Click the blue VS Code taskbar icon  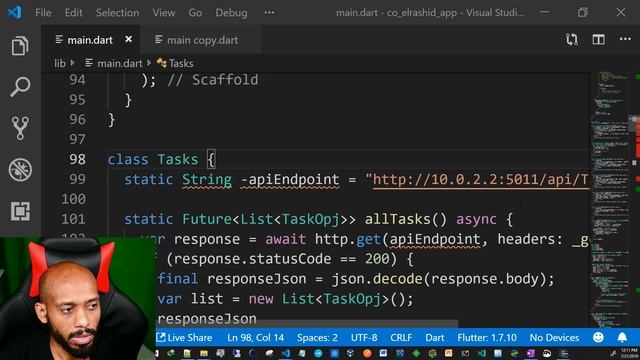(285, 353)
